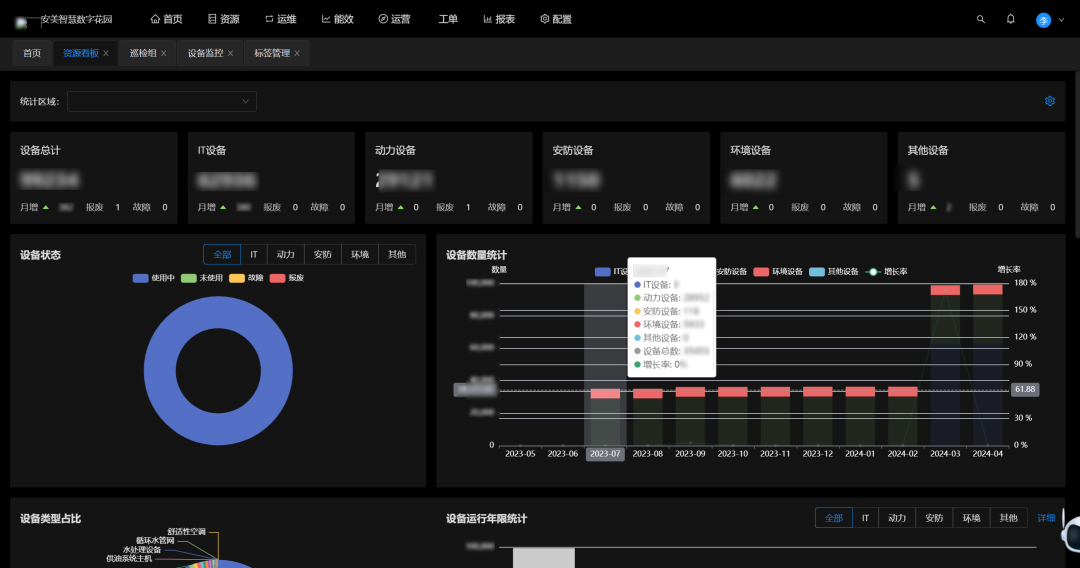
Task: Select 全部 in 设备状态 filter
Action: coord(222,255)
